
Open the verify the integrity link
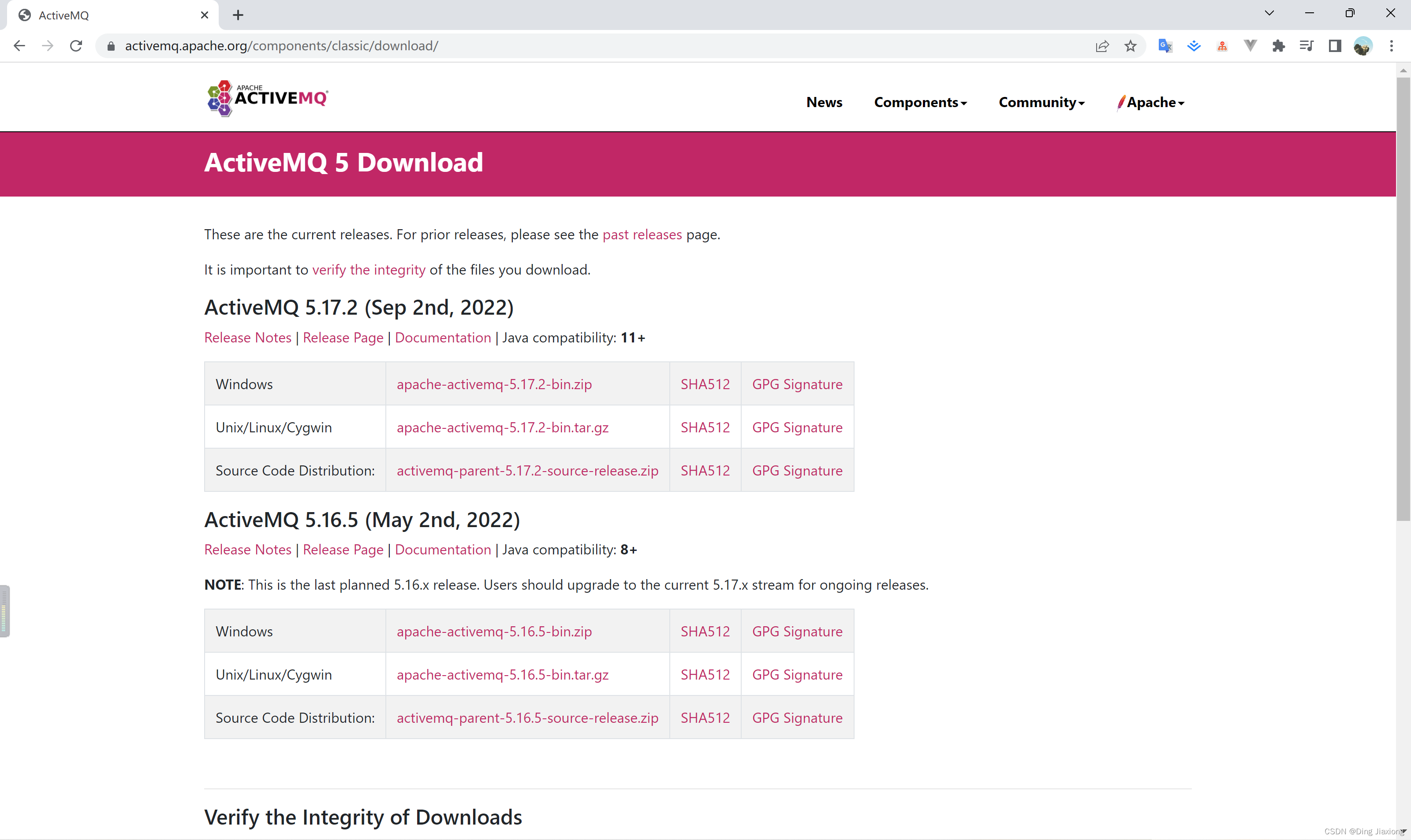point(369,269)
